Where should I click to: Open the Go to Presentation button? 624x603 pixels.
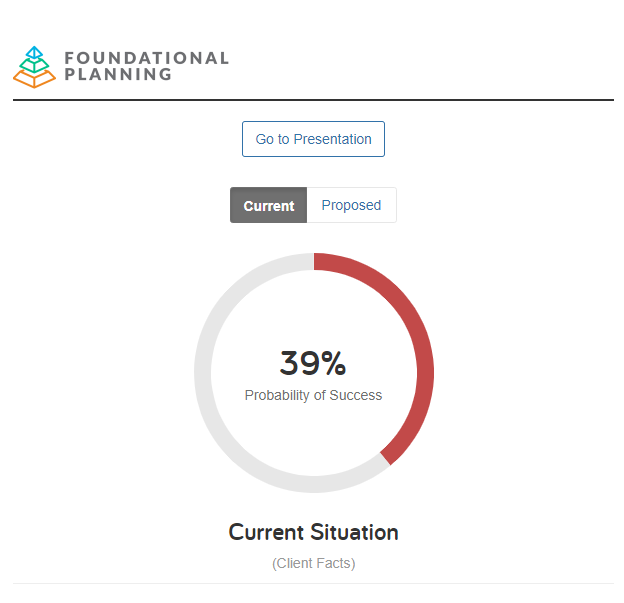coord(313,139)
